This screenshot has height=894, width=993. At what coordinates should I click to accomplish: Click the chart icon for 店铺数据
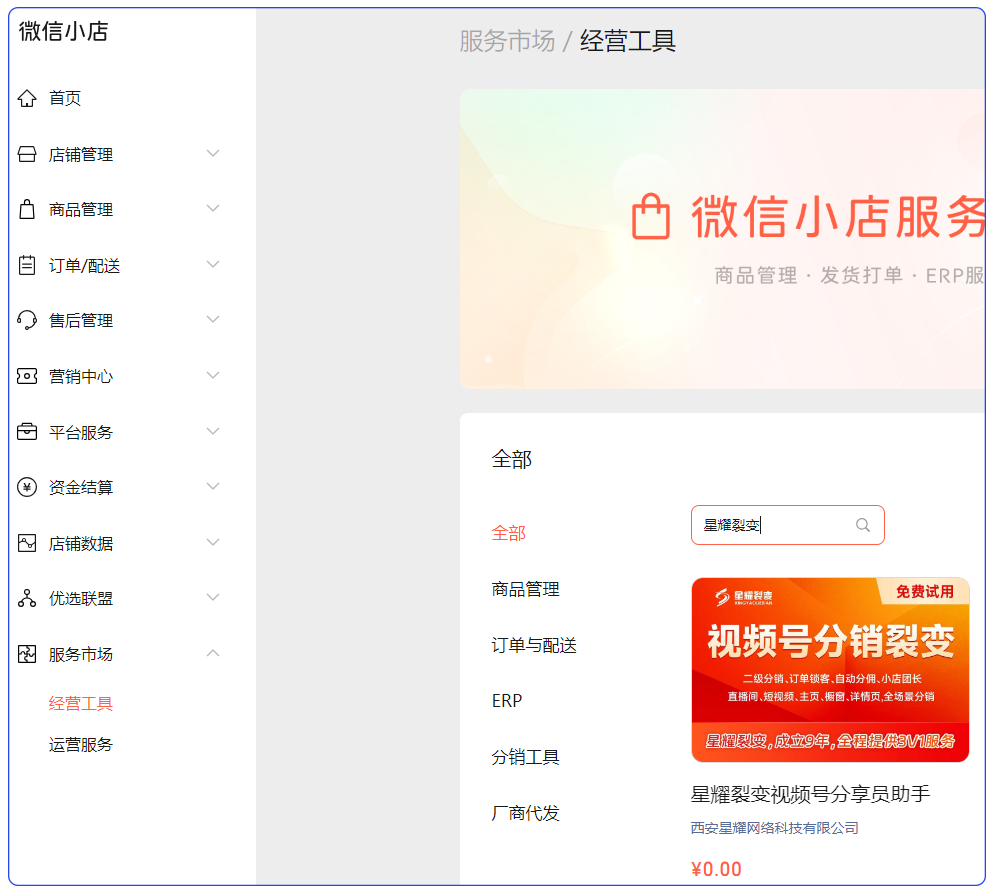(x=27, y=543)
